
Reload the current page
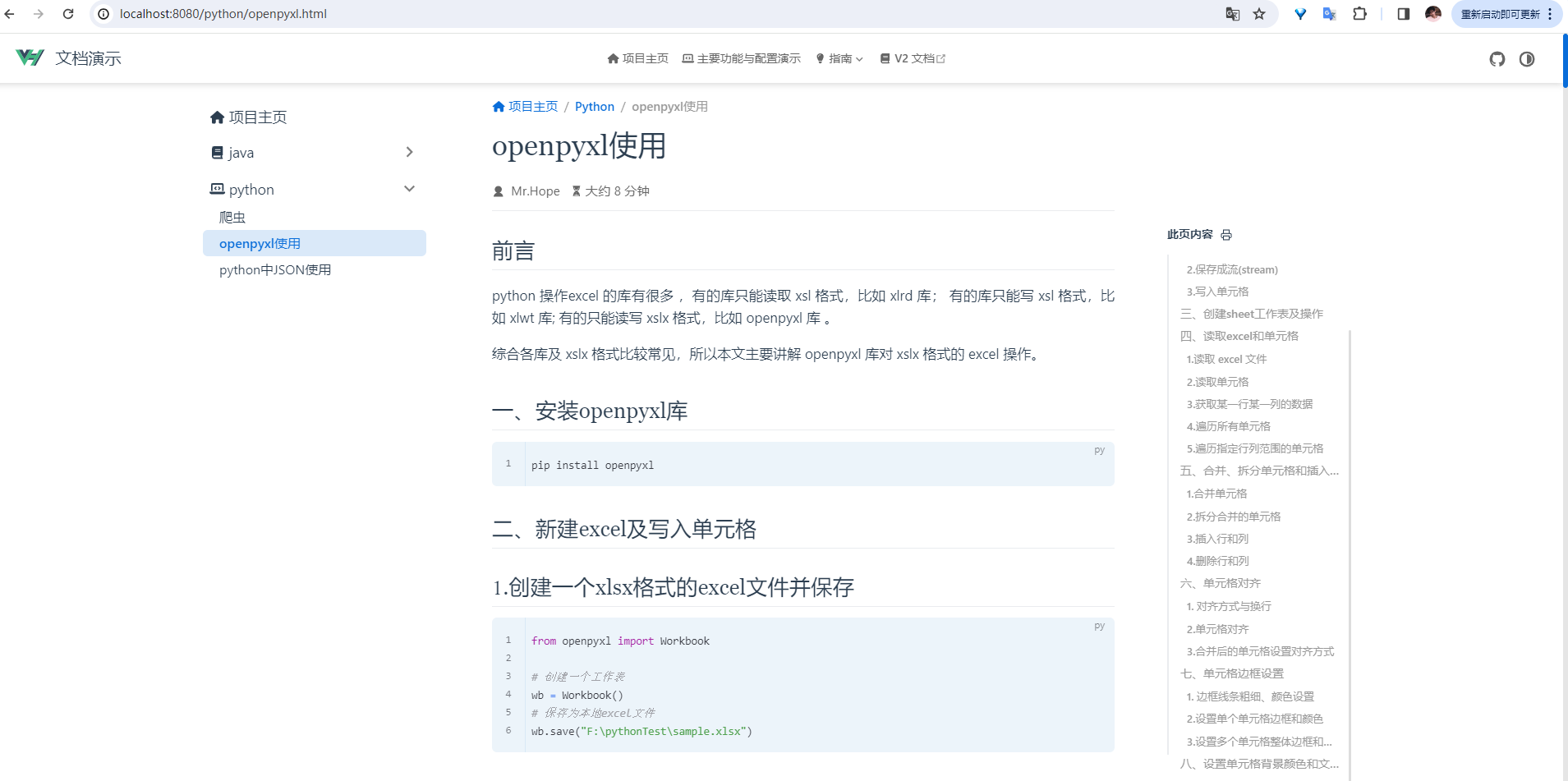point(68,14)
